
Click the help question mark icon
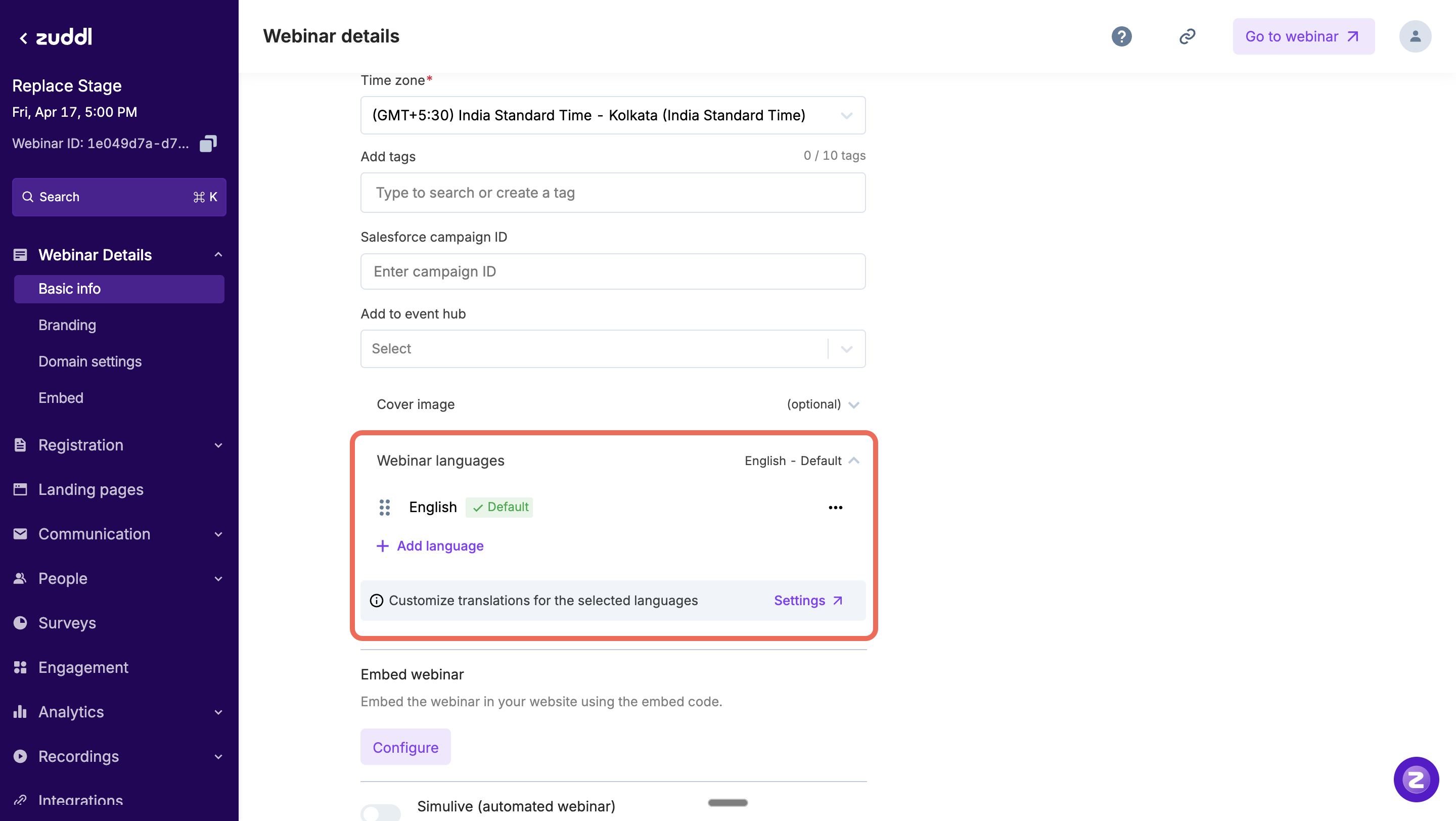point(1121,37)
